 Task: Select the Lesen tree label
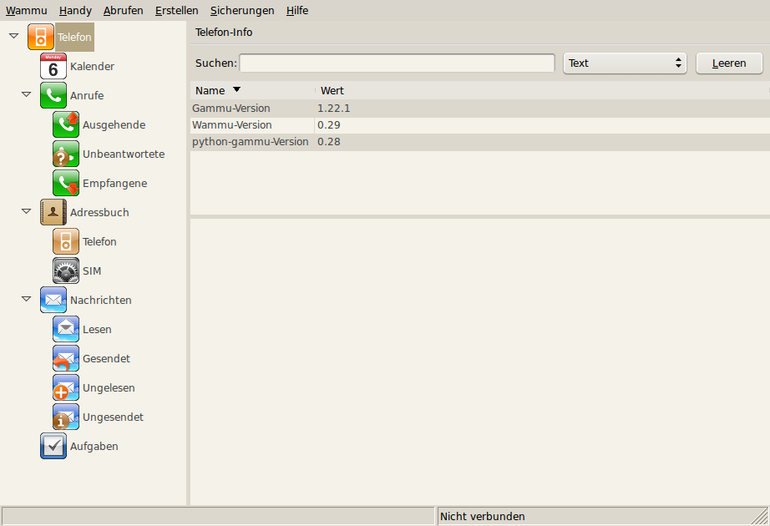[97, 329]
